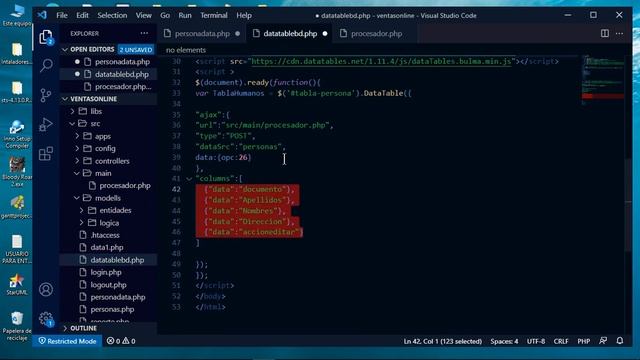Open Papelera de reciclaje desktop icon

17,326
